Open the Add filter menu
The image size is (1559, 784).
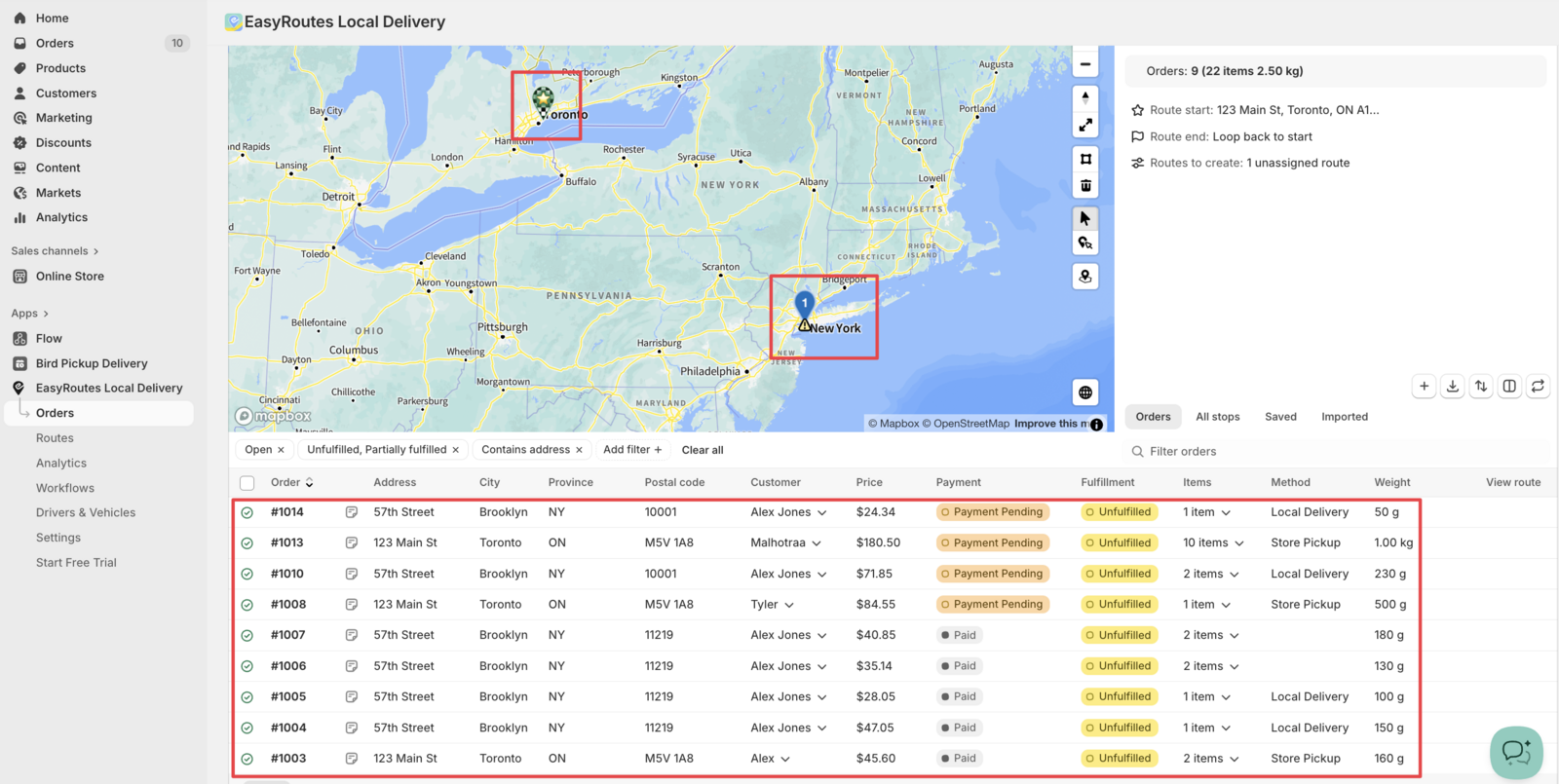pos(632,450)
